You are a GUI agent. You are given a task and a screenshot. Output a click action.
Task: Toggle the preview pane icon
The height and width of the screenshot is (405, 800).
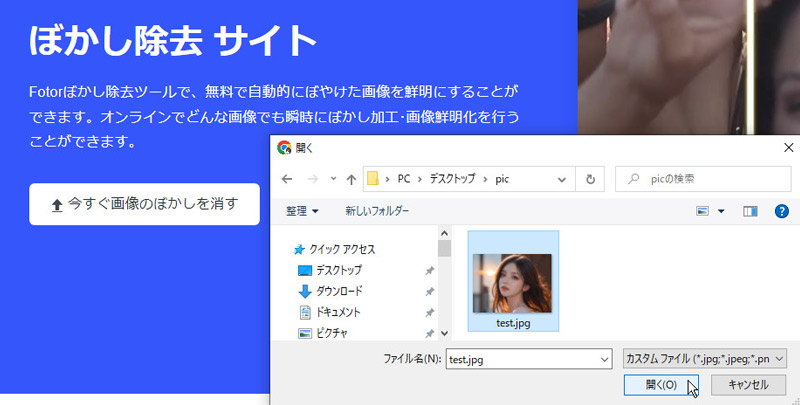point(751,211)
